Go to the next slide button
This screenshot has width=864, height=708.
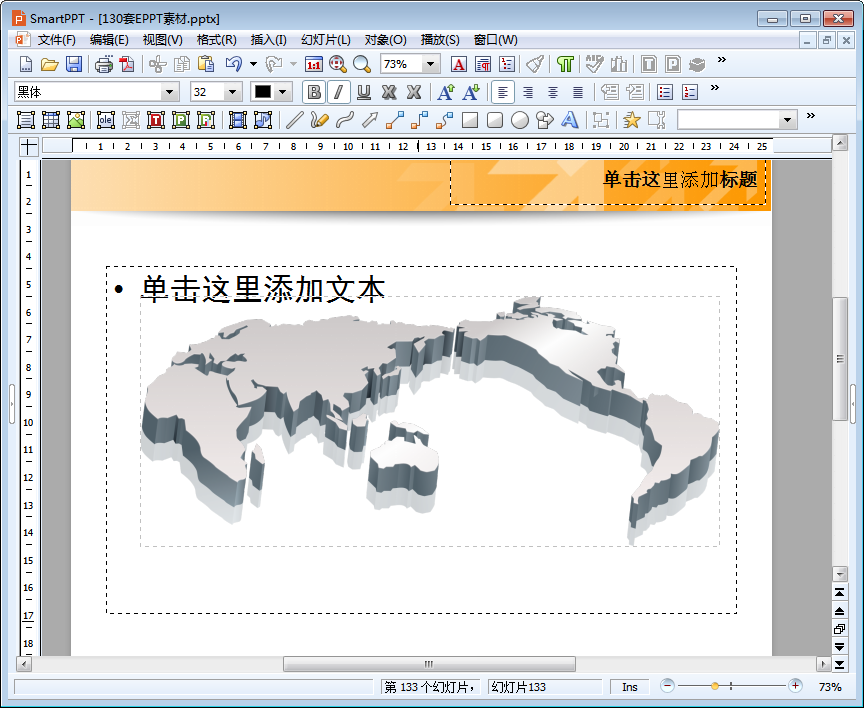coord(839,646)
